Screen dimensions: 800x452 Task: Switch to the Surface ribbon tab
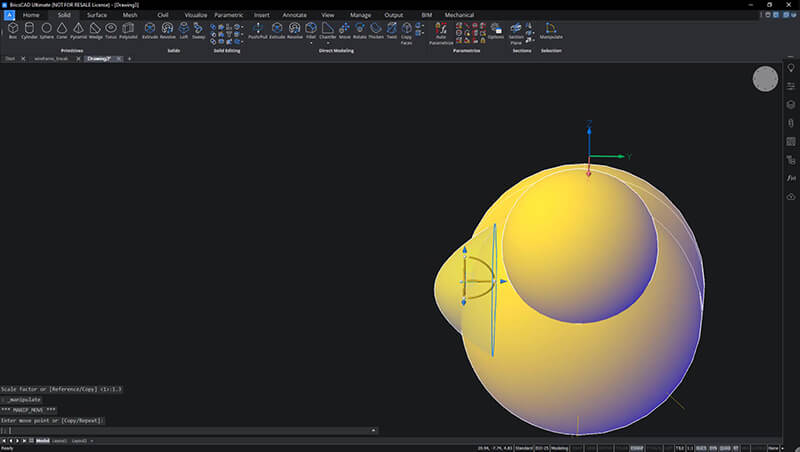coord(97,15)
